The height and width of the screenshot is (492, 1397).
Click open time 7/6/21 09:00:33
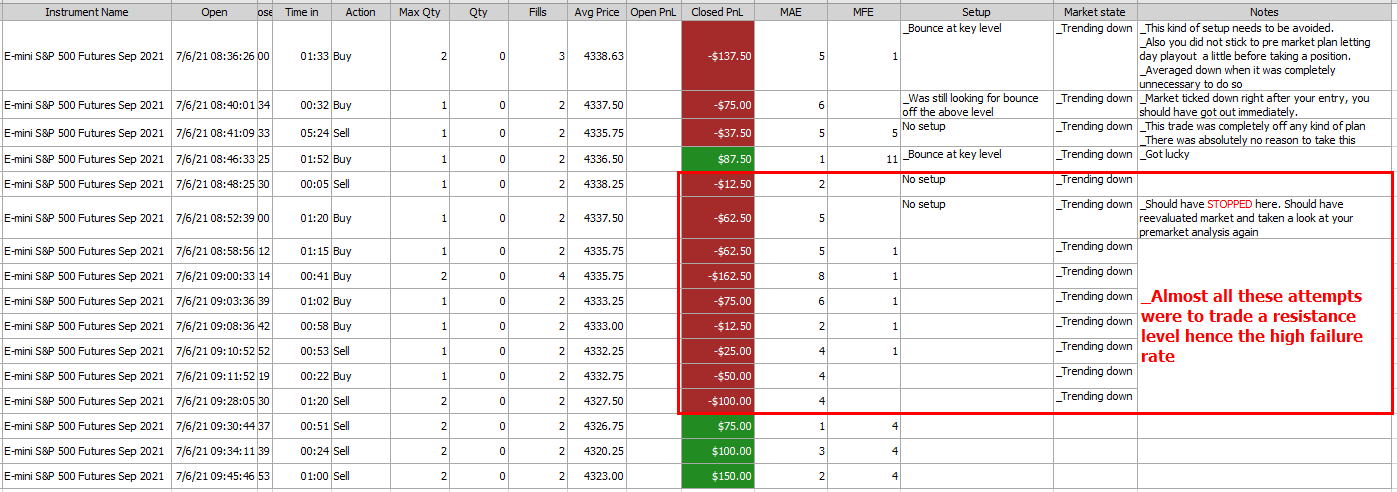(x=214, y=276)
